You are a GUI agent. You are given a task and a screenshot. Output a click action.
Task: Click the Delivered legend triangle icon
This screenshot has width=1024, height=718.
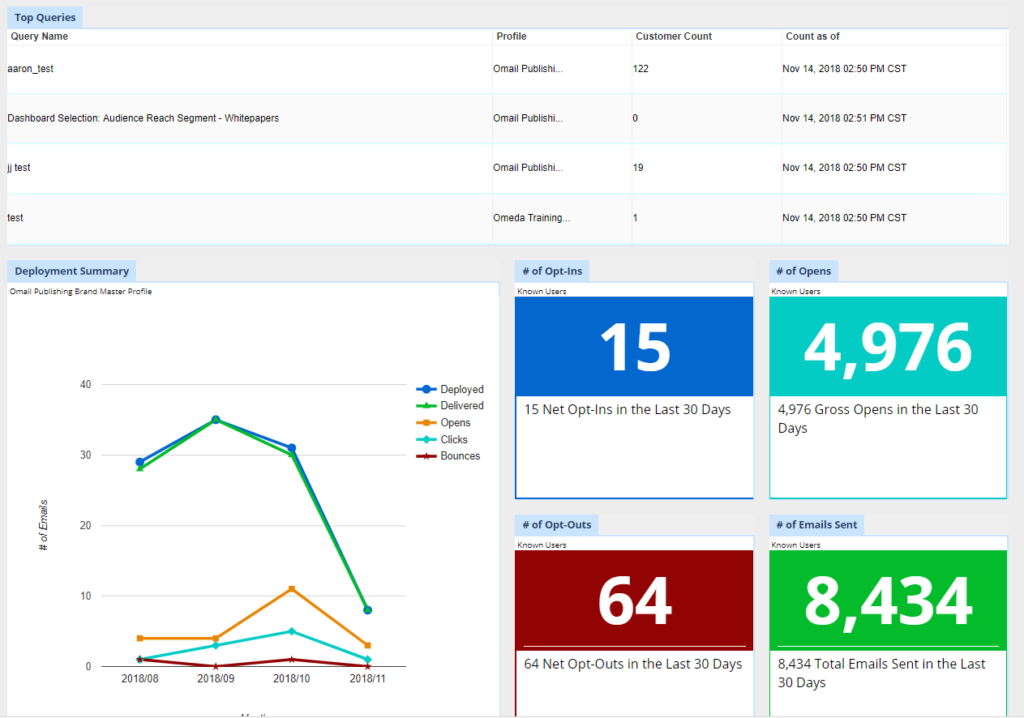(427, 406)
